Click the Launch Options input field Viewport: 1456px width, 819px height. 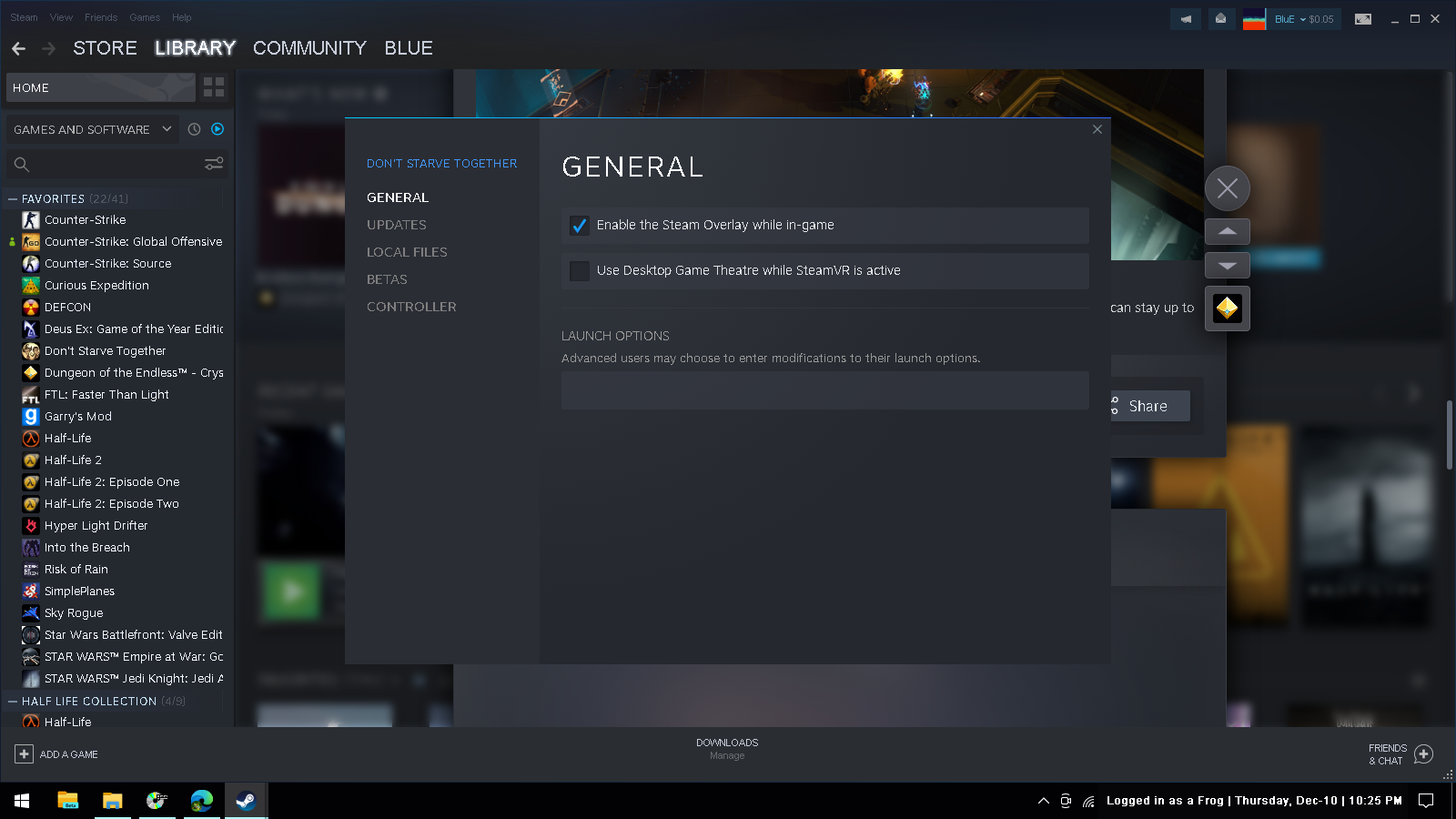pos(825,390)
